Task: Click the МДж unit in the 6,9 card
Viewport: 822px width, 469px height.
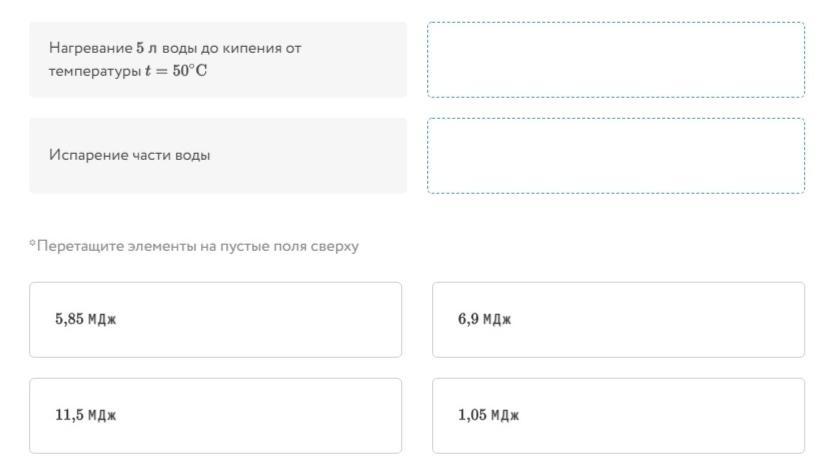Action: click(497, 320)
